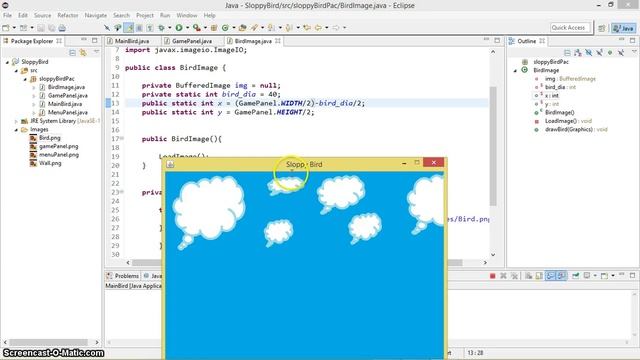Screen dimensions: 640x360
Task: Collapse the SloppyBird project node
Action: (7, 62)
